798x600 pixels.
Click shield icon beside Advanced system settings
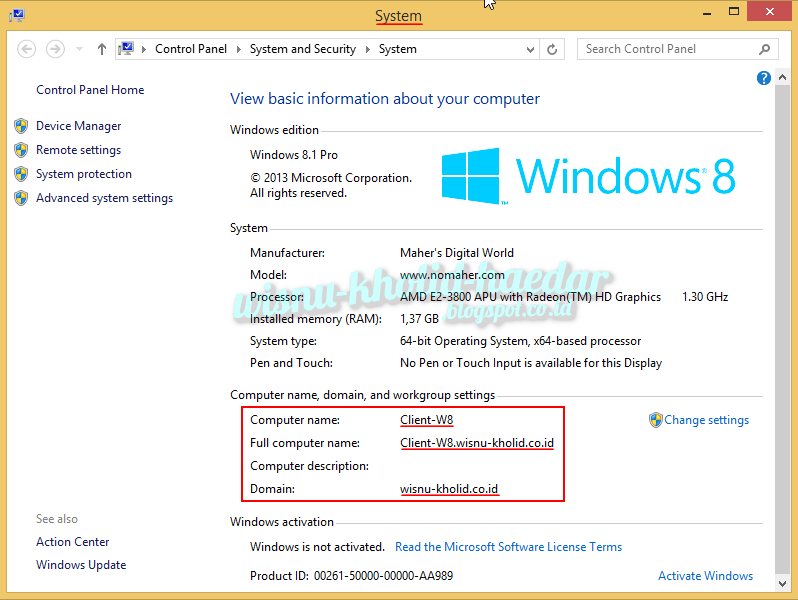tap(21, 198)
